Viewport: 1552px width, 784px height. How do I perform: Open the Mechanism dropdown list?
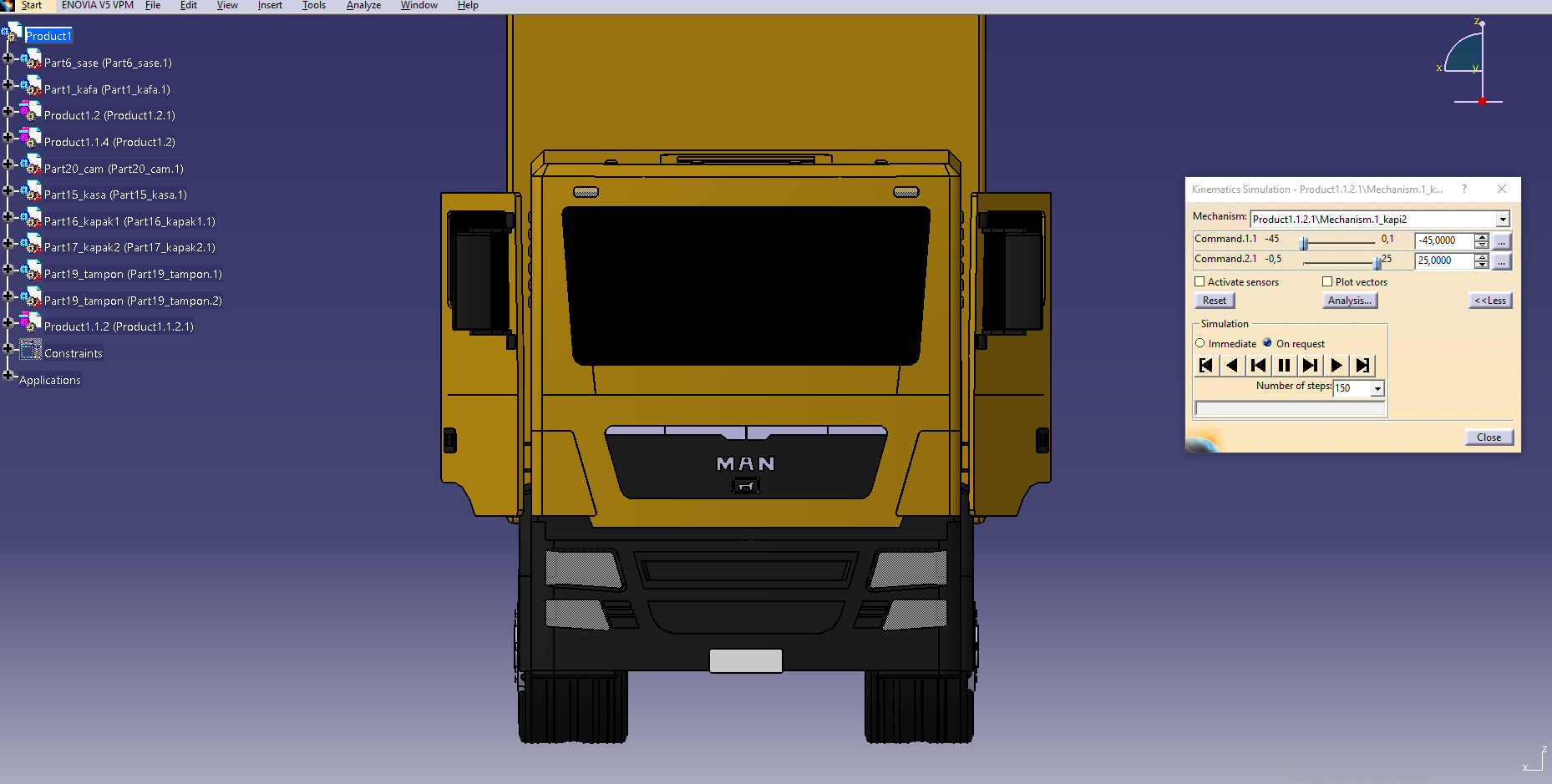point(1503,220)
